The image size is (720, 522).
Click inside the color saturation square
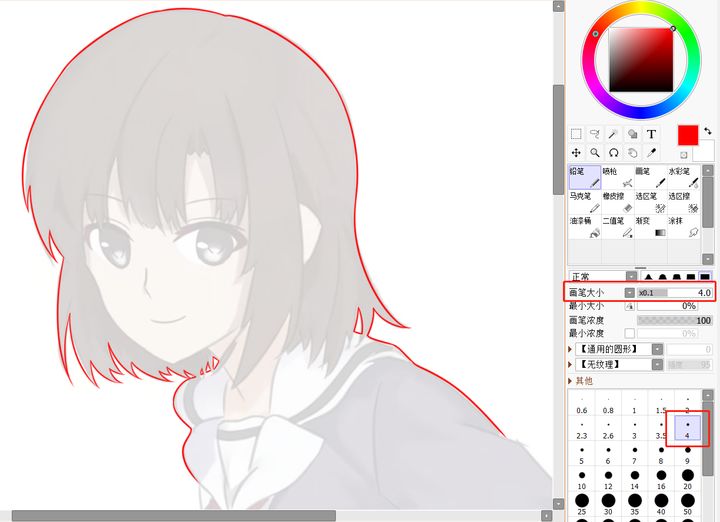641,60
